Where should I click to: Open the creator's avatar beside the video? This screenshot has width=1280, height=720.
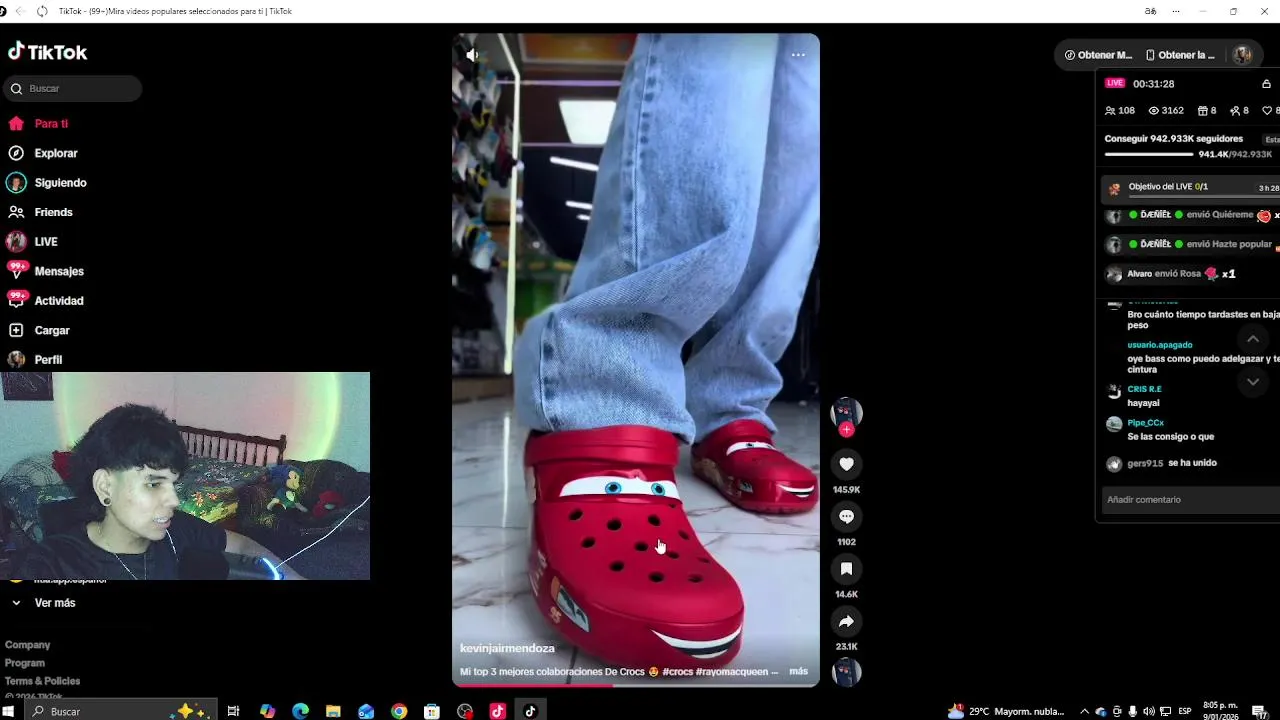click(846, 411)
